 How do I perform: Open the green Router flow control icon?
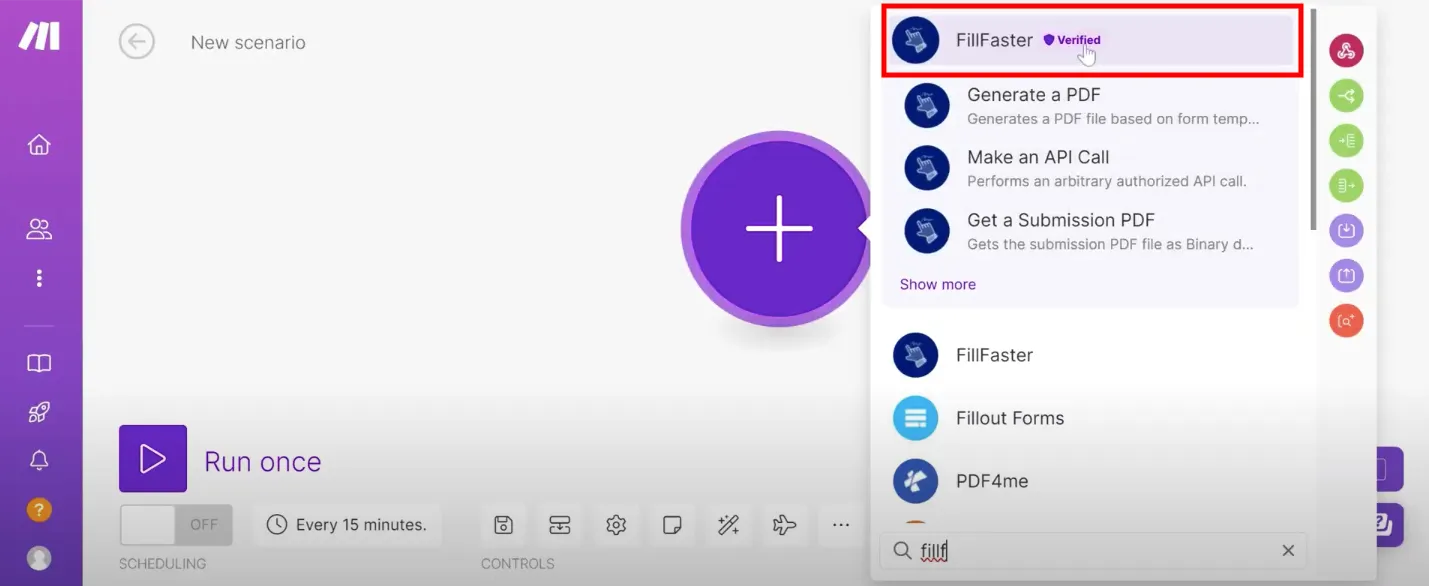coord(1346,96)
